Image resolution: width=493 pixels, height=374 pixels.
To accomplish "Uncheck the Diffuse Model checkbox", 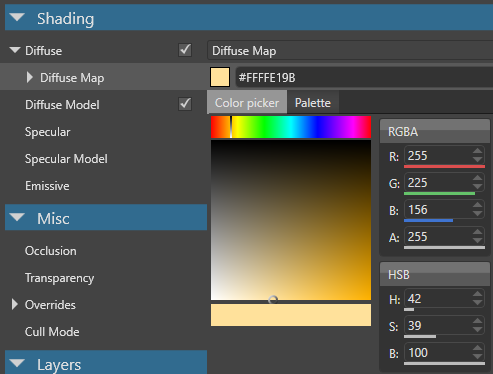I will pos(185,104).
